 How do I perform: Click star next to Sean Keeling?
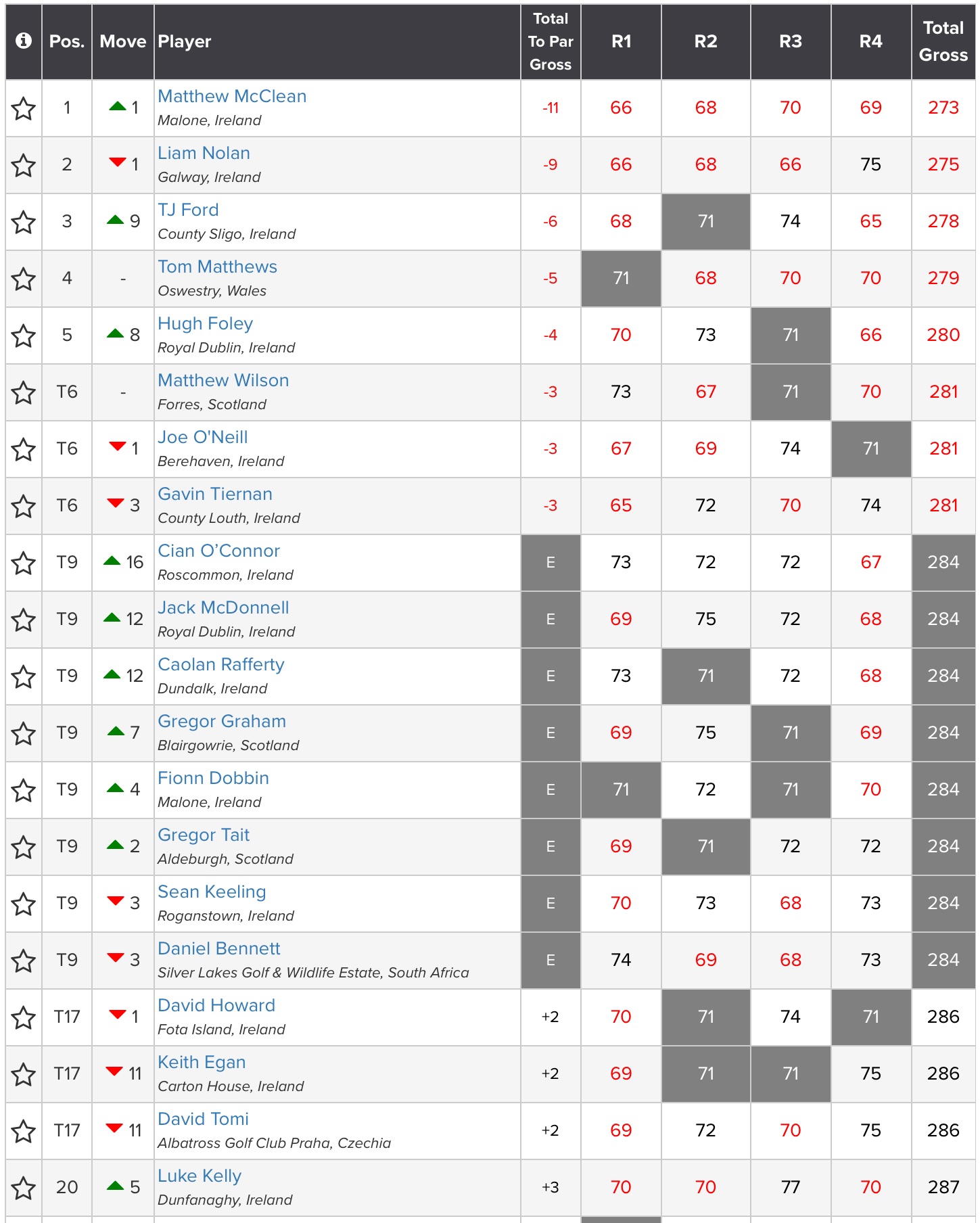point(24,904)
